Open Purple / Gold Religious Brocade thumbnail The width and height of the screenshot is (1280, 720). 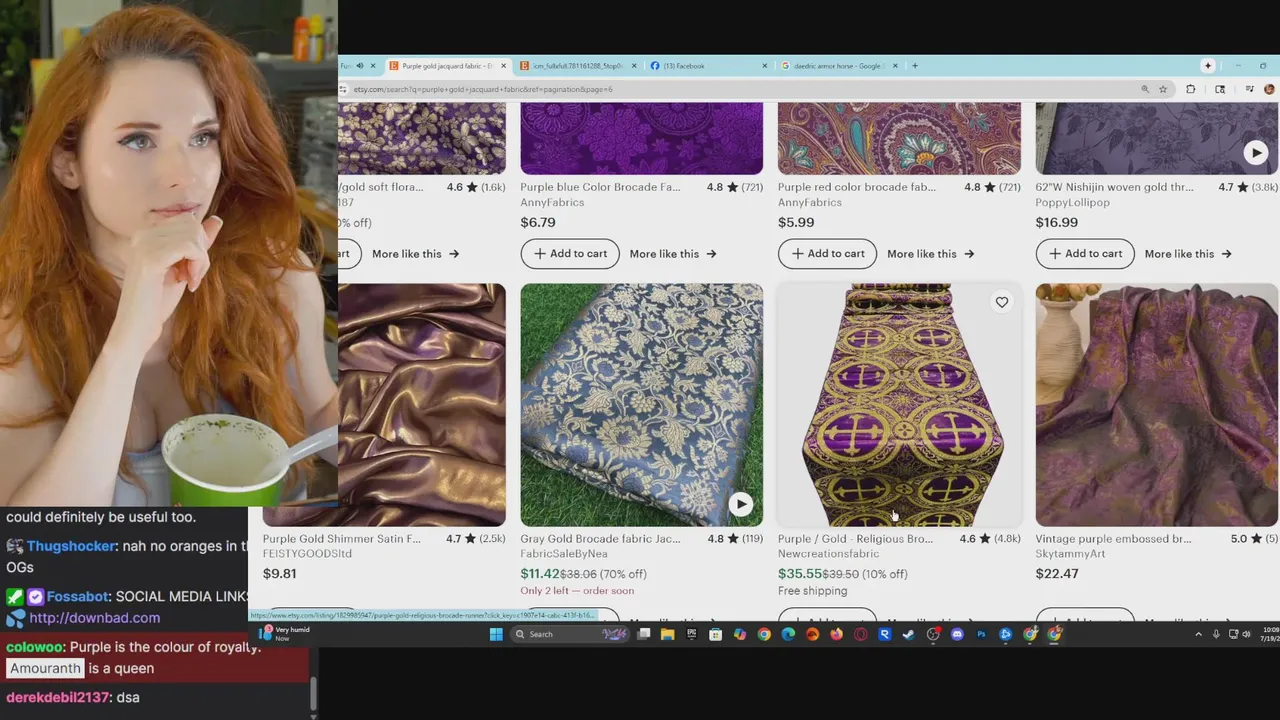(x=899, y=404)
